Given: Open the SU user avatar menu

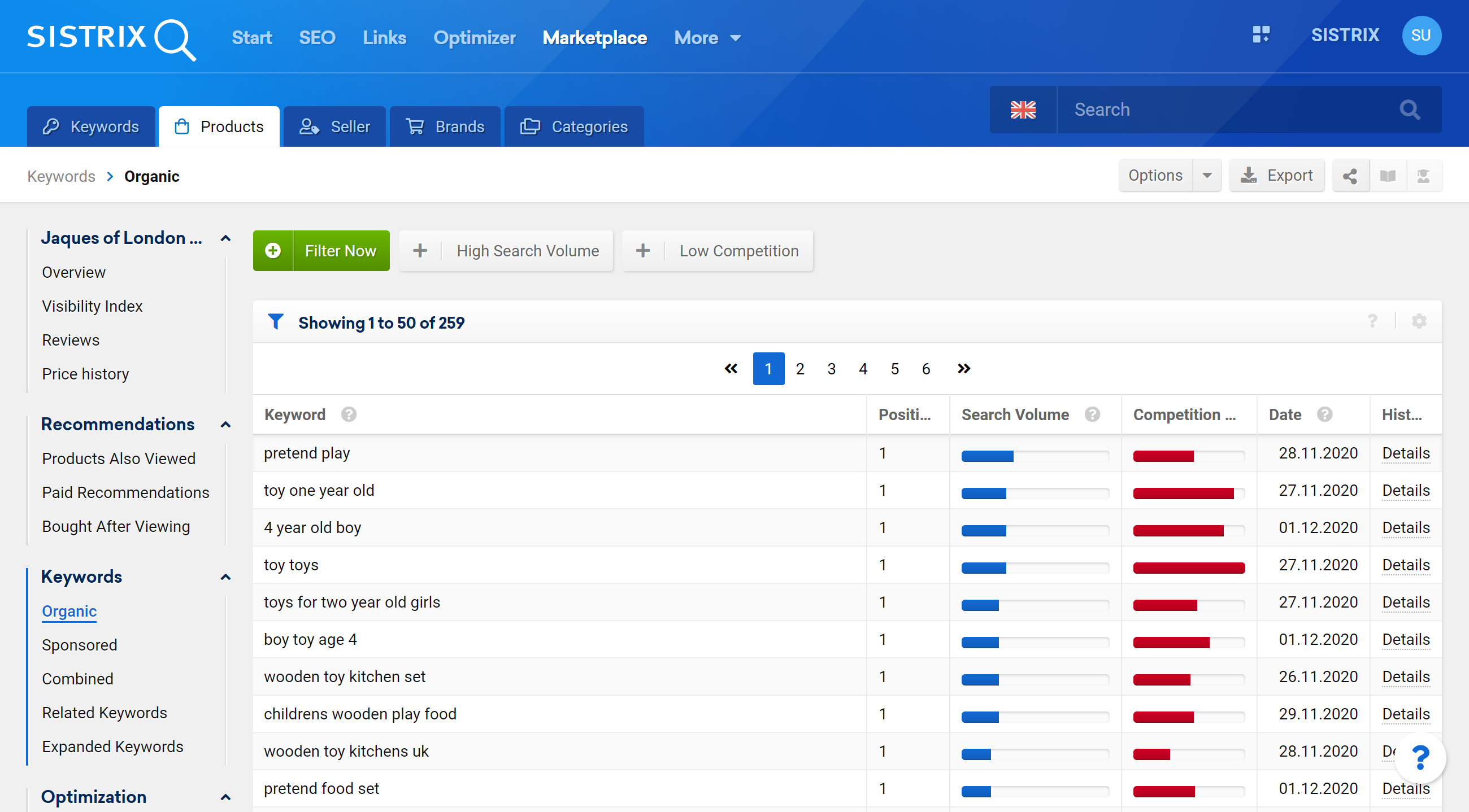Looking at the screenshot, I should tap(1421, 36).
